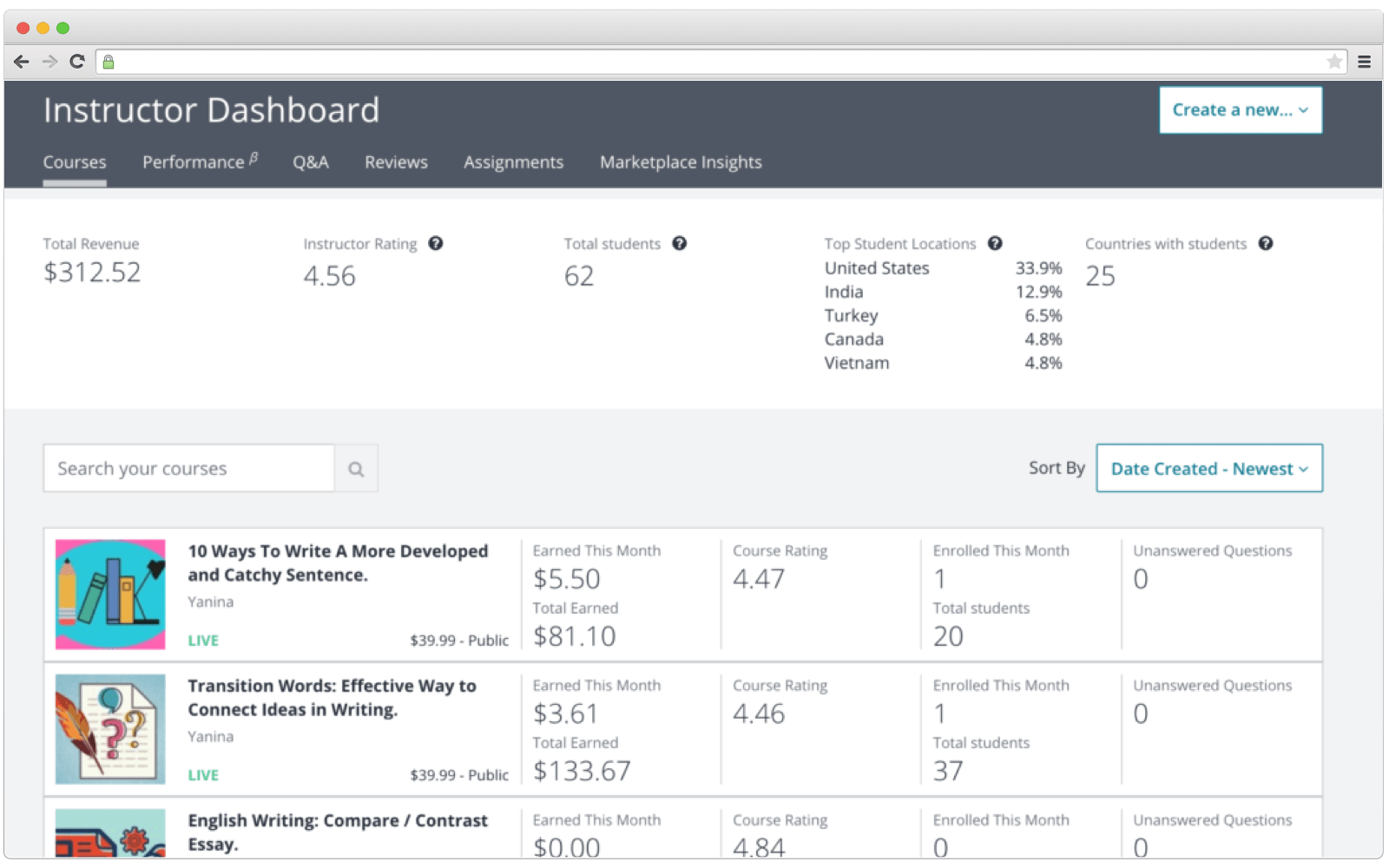Switch to the Courses tab
1389x868 pixels.
[75, 162]
